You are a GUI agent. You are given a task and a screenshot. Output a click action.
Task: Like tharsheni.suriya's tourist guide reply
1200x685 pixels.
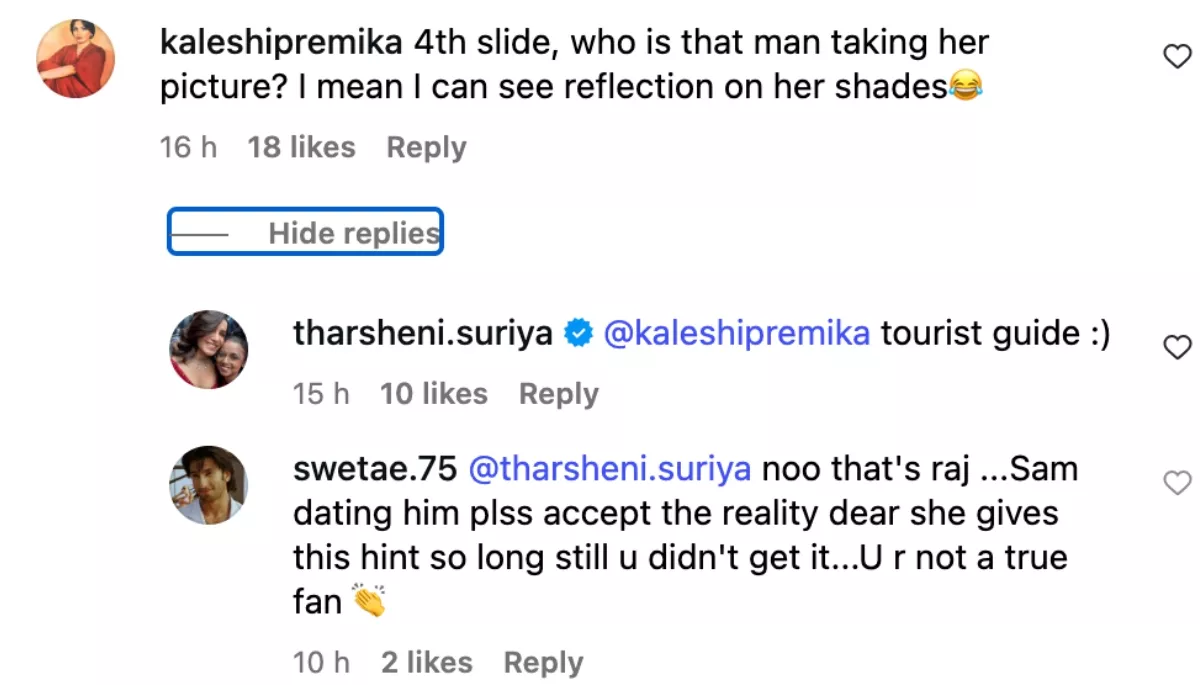click(1178, 347)
